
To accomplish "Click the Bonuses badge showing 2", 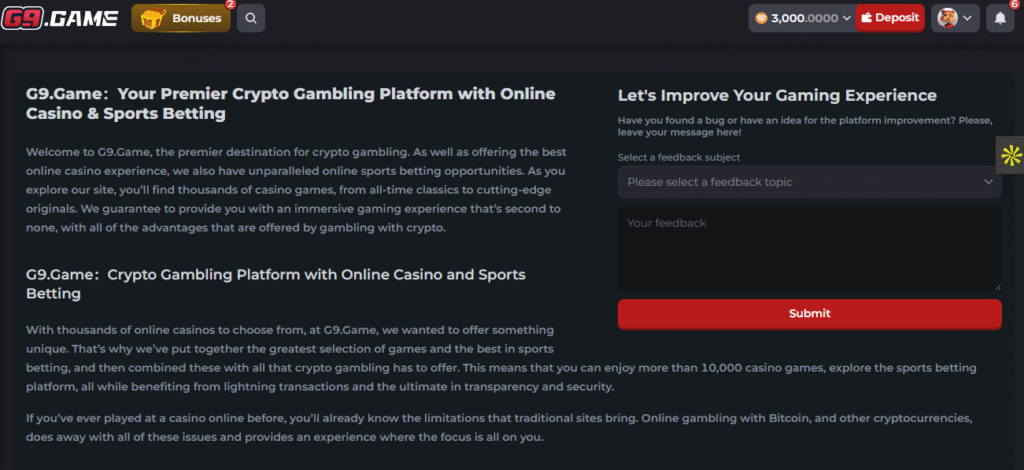I will (x=229, y=5).
